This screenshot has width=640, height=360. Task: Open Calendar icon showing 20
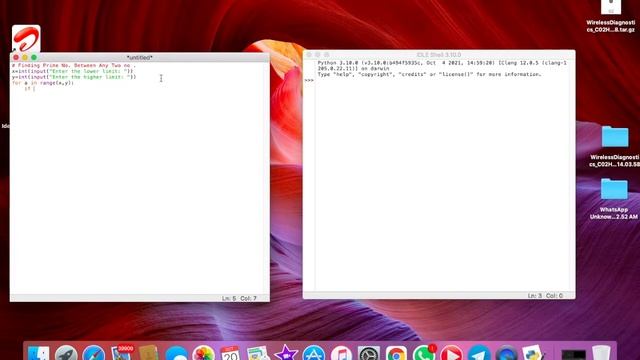coord(230,353)
